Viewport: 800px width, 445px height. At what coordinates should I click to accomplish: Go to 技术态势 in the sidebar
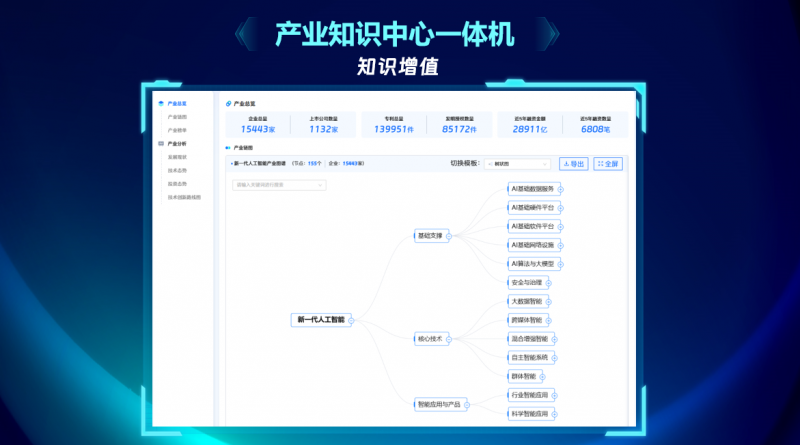tap(177, 170)
